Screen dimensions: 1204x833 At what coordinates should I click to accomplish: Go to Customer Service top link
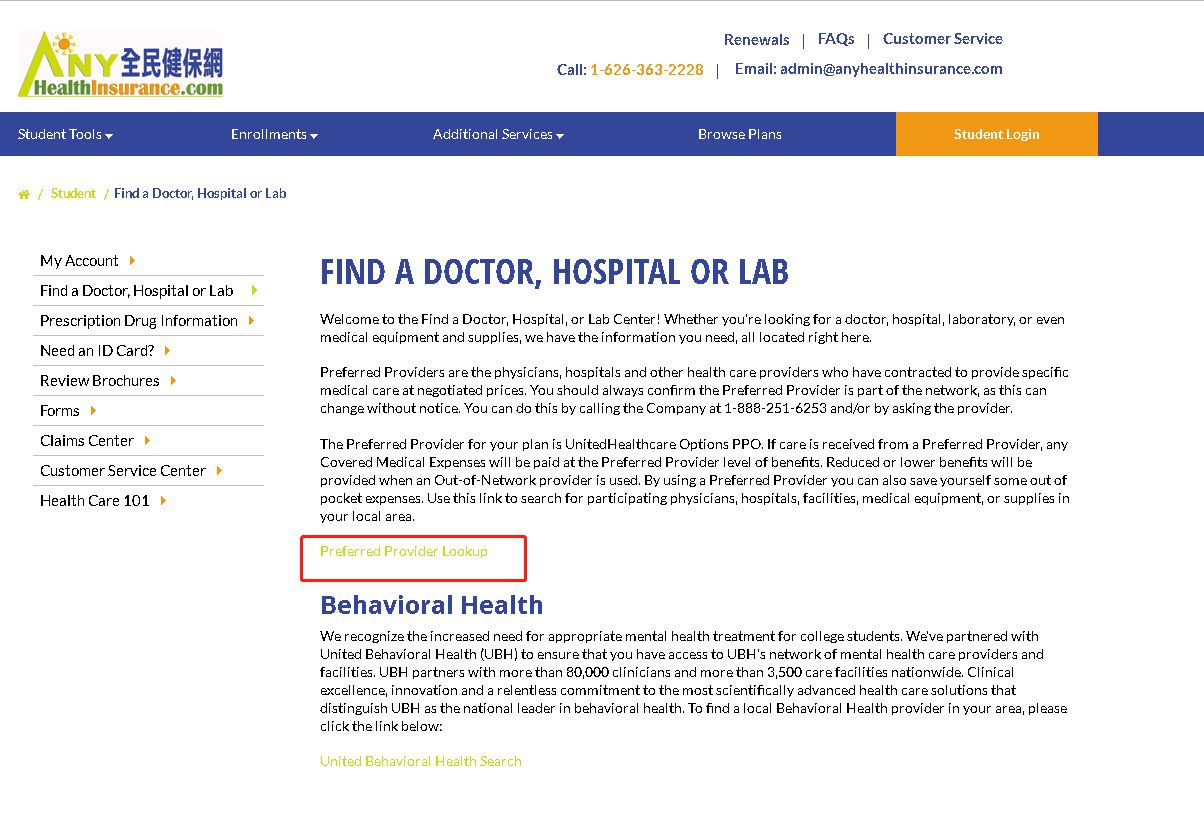pos(943,39)
